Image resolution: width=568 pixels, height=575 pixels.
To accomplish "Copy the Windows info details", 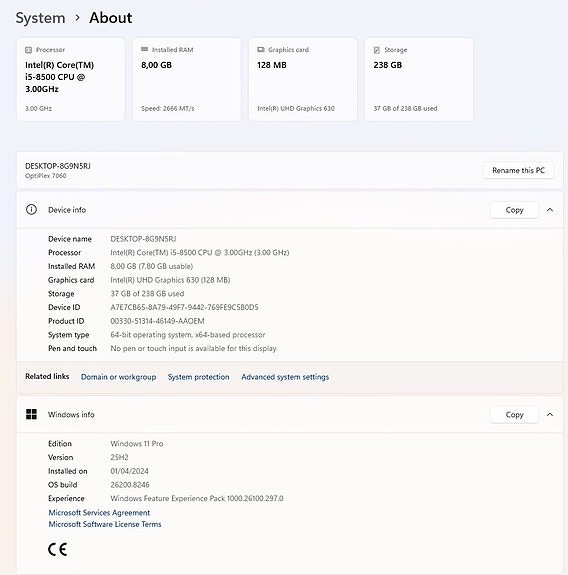I will [x=514, y=414].
